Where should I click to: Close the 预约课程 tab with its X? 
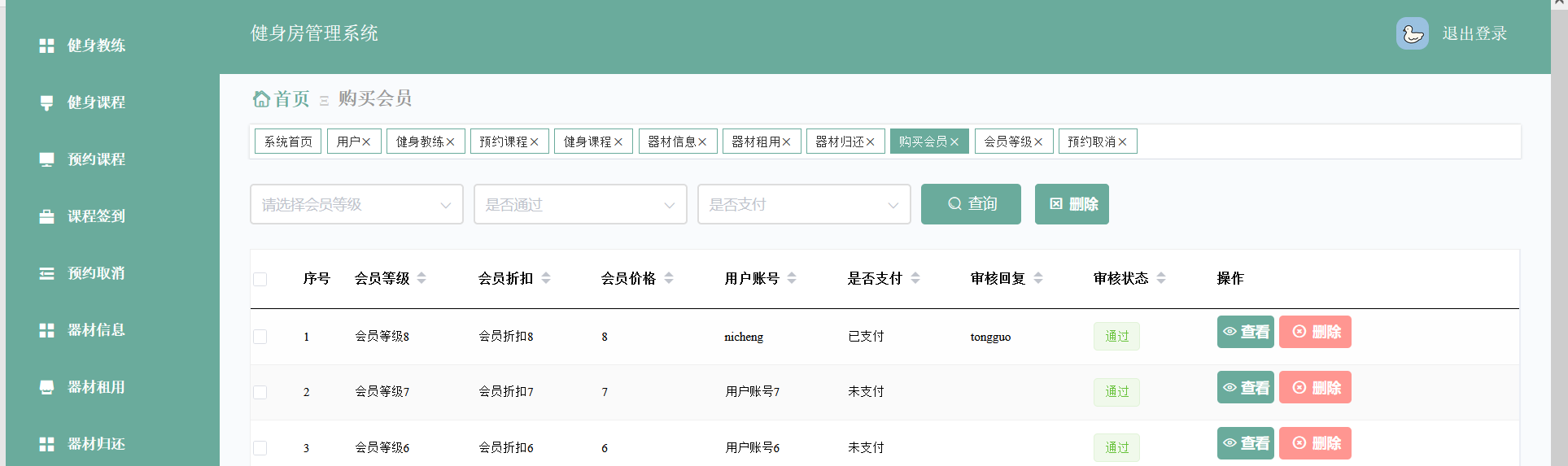pyautogui.click(x=534, y=142)
